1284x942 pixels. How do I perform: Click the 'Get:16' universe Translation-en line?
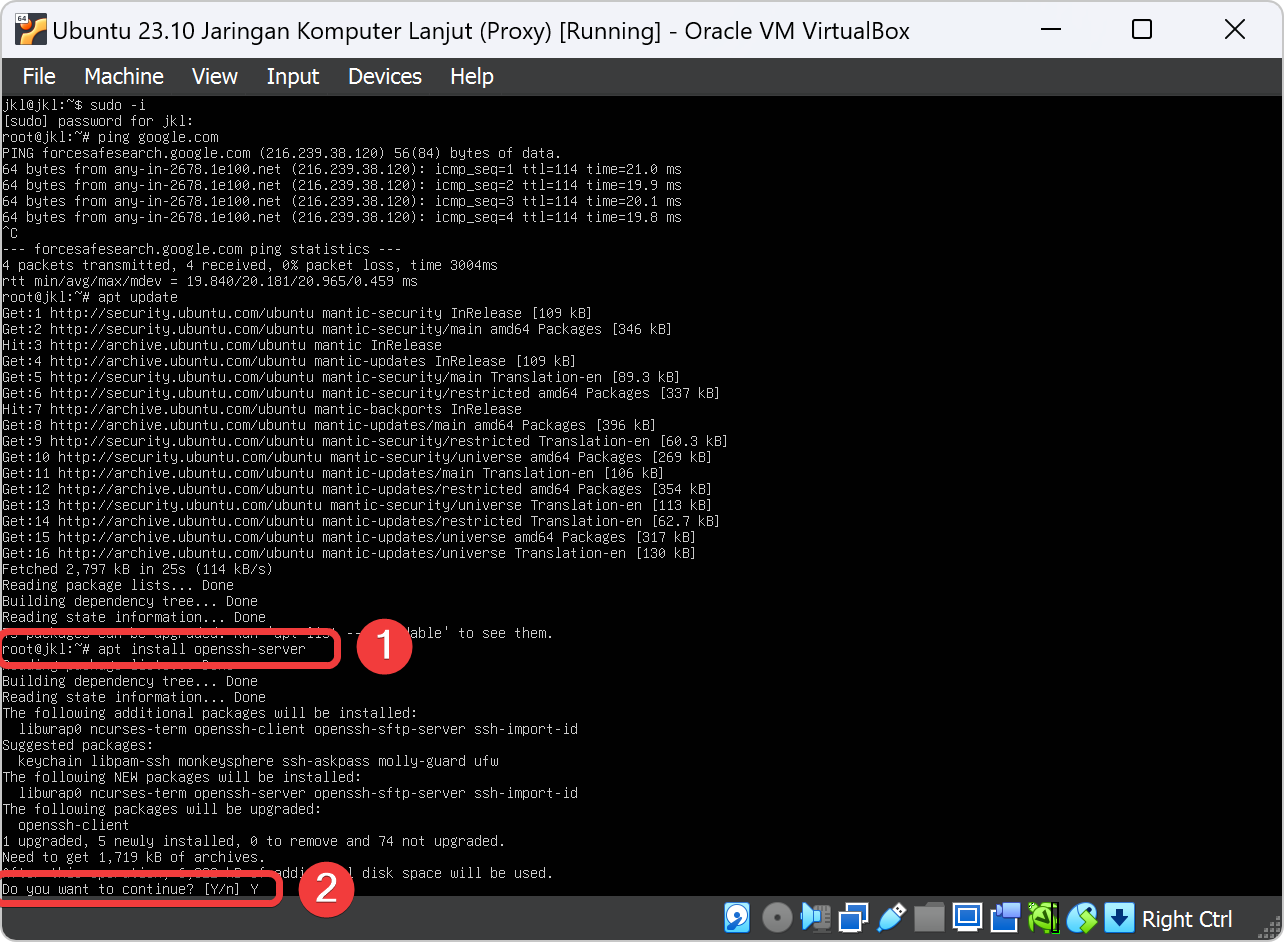(x=350, y=553)
